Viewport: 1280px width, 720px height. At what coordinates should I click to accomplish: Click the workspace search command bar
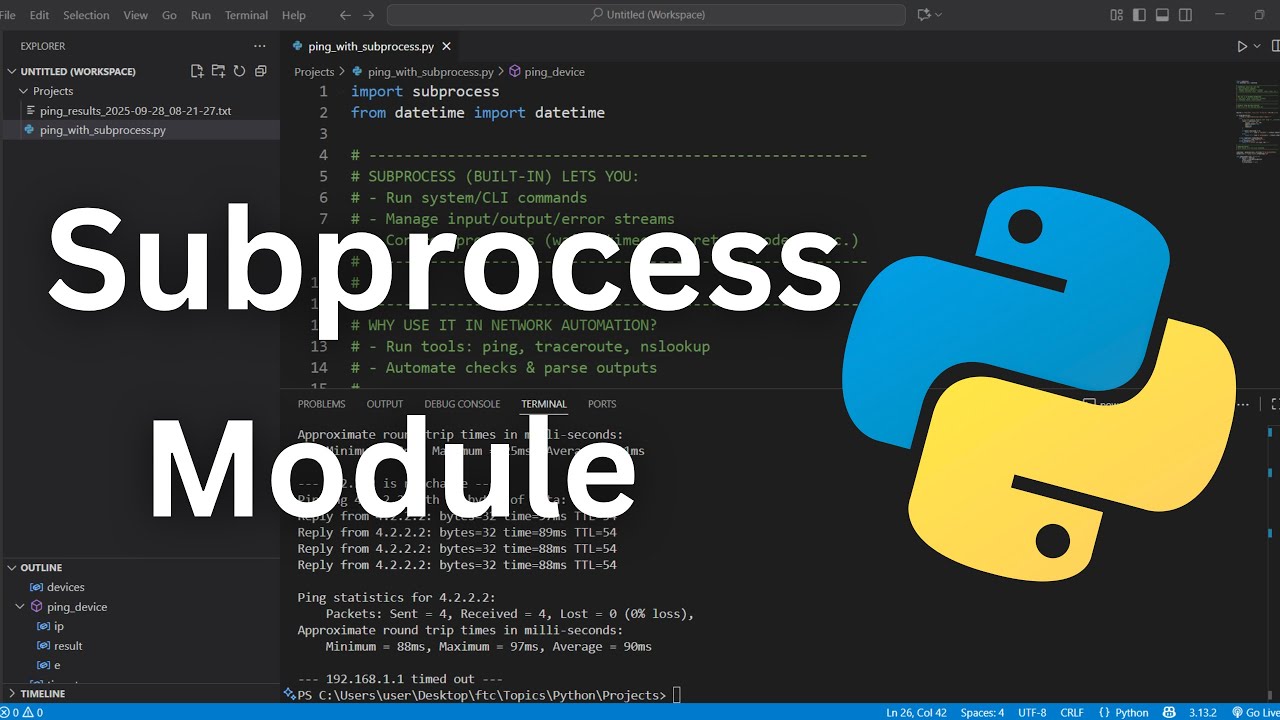(x=646, y=15)
